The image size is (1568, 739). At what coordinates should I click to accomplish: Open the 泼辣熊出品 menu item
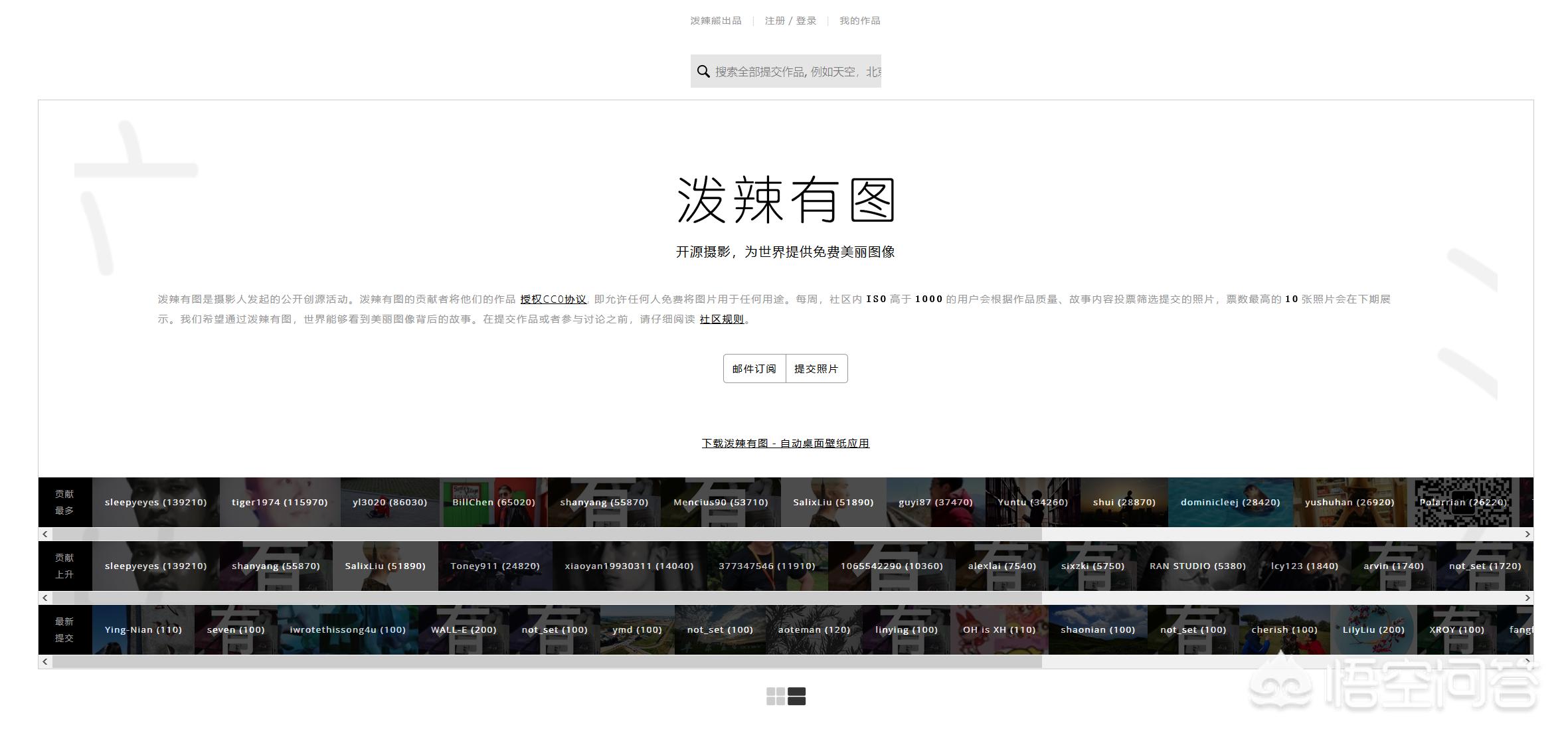point(717,21)
